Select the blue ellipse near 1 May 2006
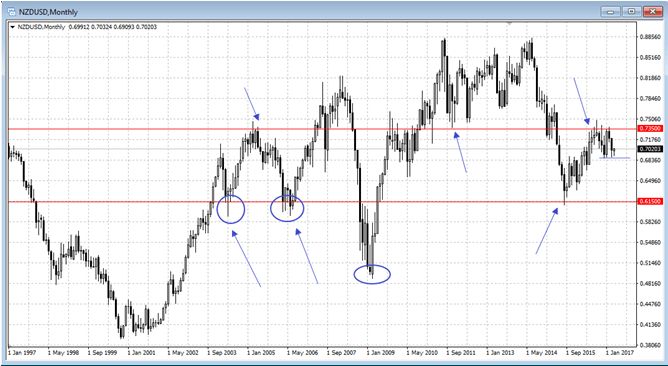 click(x=287, y=208)
